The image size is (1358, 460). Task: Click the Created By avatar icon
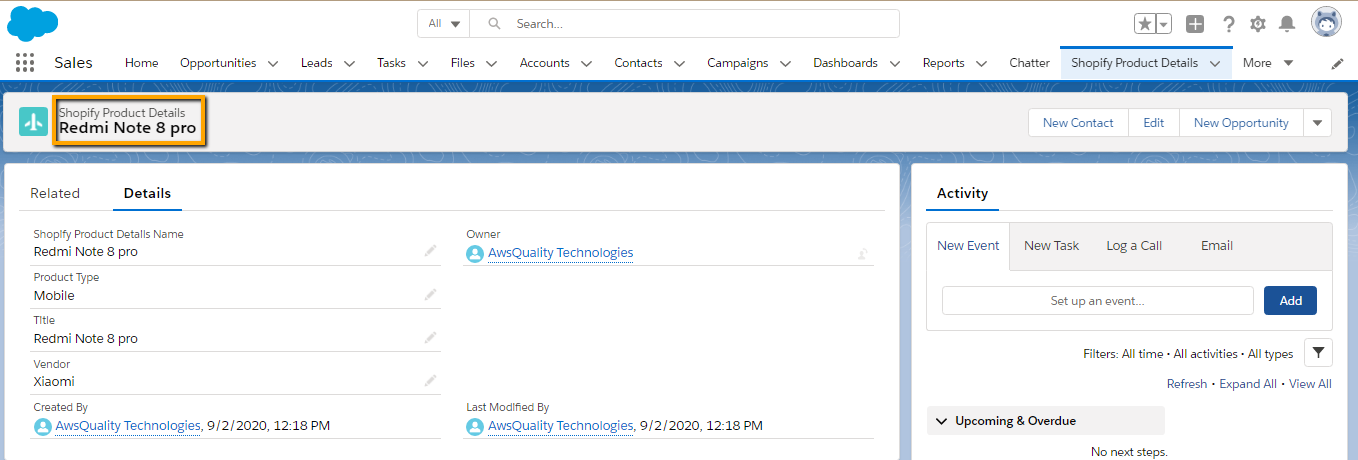(x=43, y=426)
